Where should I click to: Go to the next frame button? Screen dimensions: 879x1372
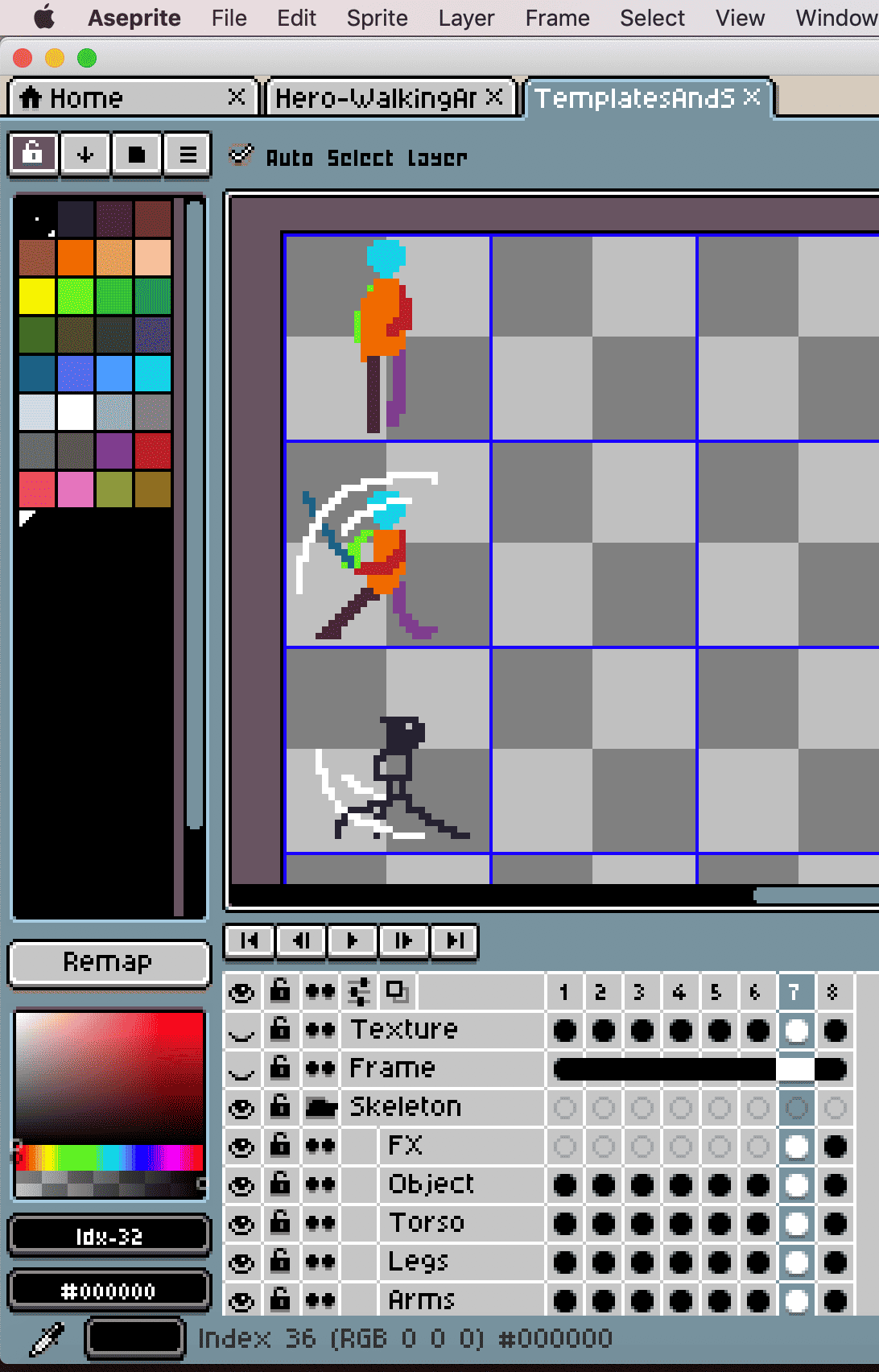point(403,940)
